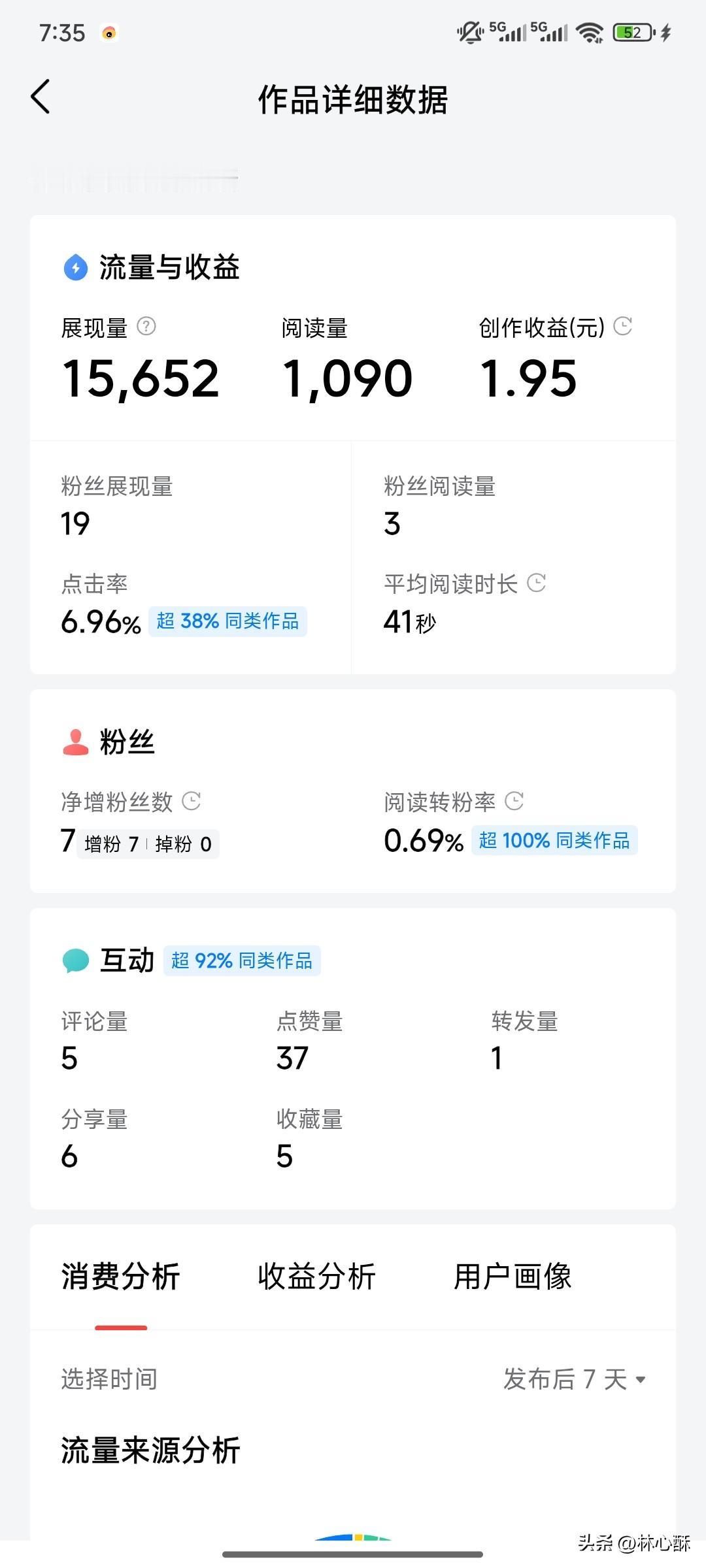Tap the 15,652 展现量 figure
Image resolution: width=706 pixels, height=1568 pixels.
[x=141, y=379]
